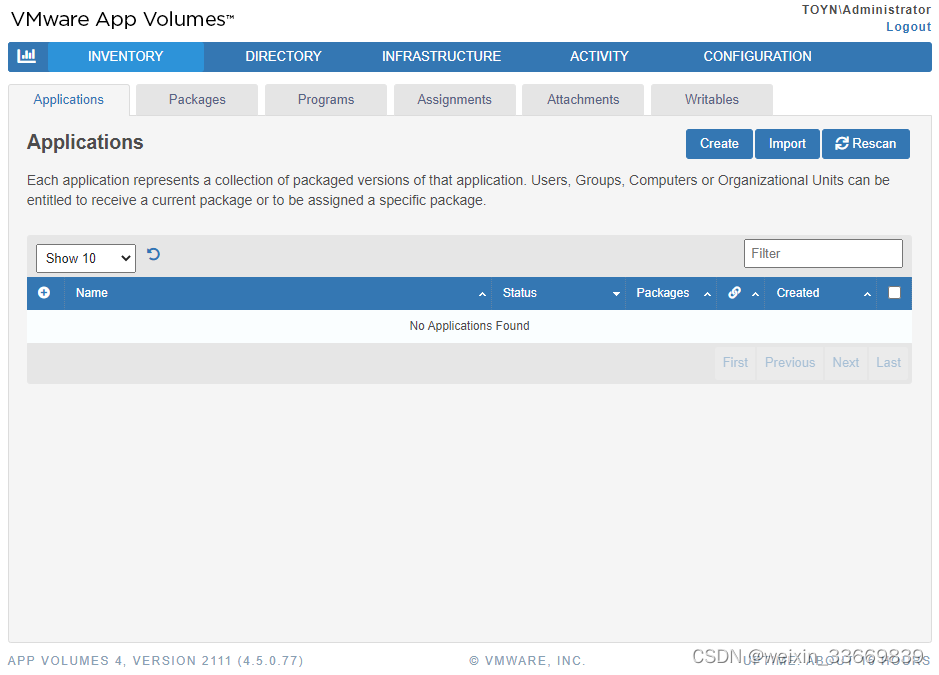The image size is (939, 675).
Task: Sort applications by Created column
Action: coord(820,293)
